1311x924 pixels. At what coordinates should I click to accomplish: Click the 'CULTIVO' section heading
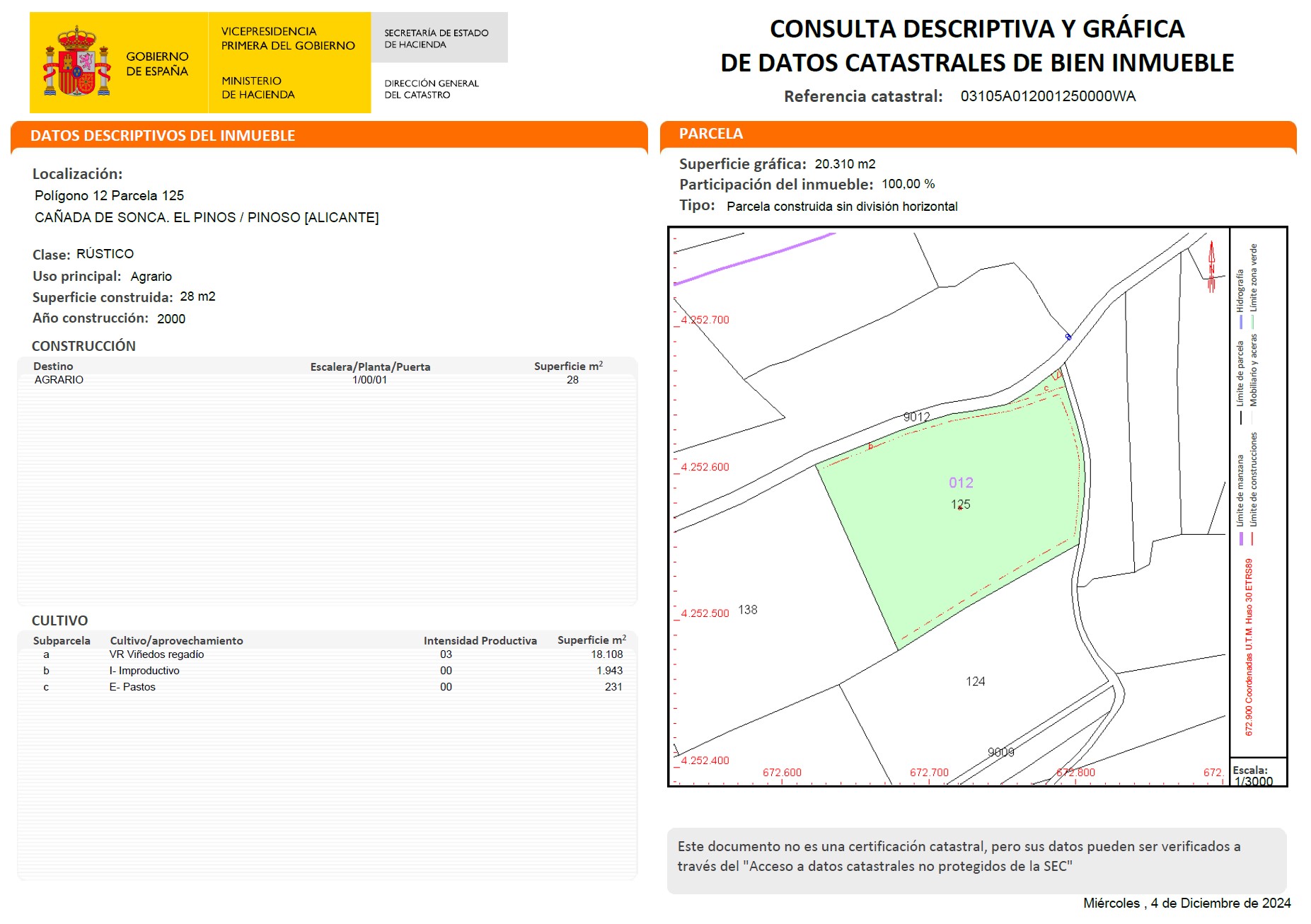click(x=60, y=620)
